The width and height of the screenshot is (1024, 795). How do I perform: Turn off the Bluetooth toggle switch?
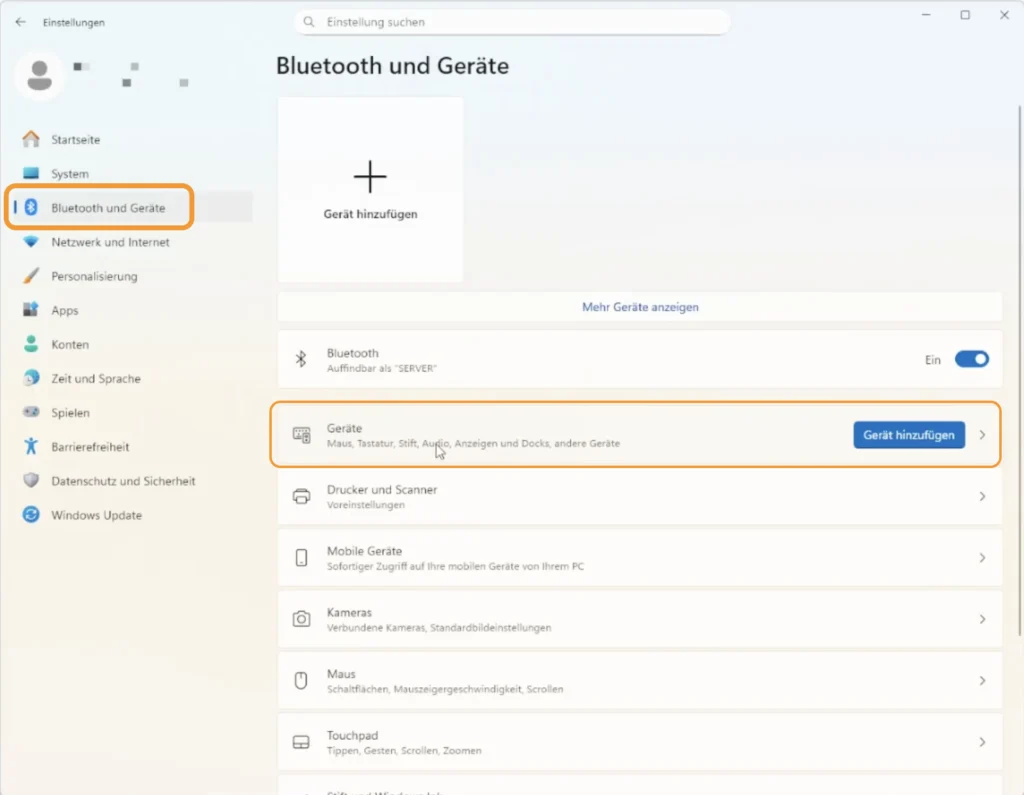click(971, 359)
